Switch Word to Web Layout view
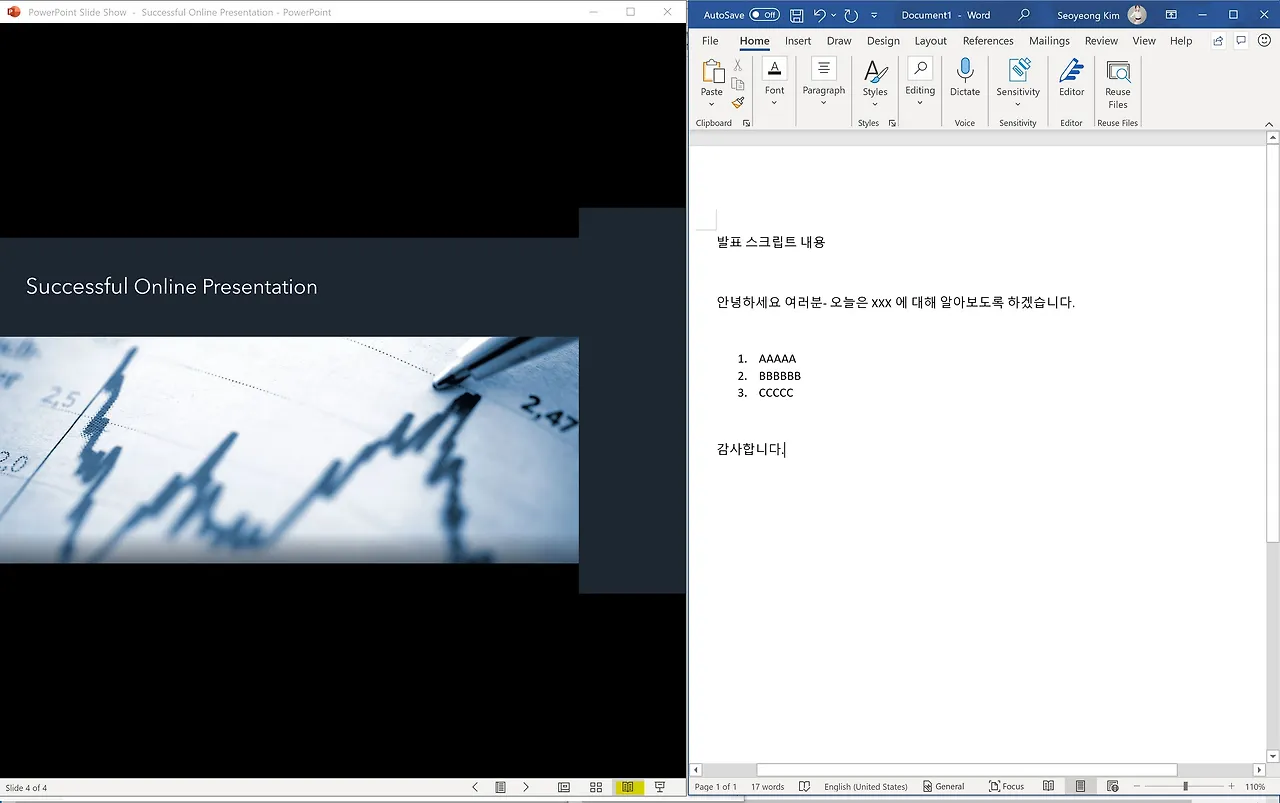1280x803 pixels. click(1113, 787)
